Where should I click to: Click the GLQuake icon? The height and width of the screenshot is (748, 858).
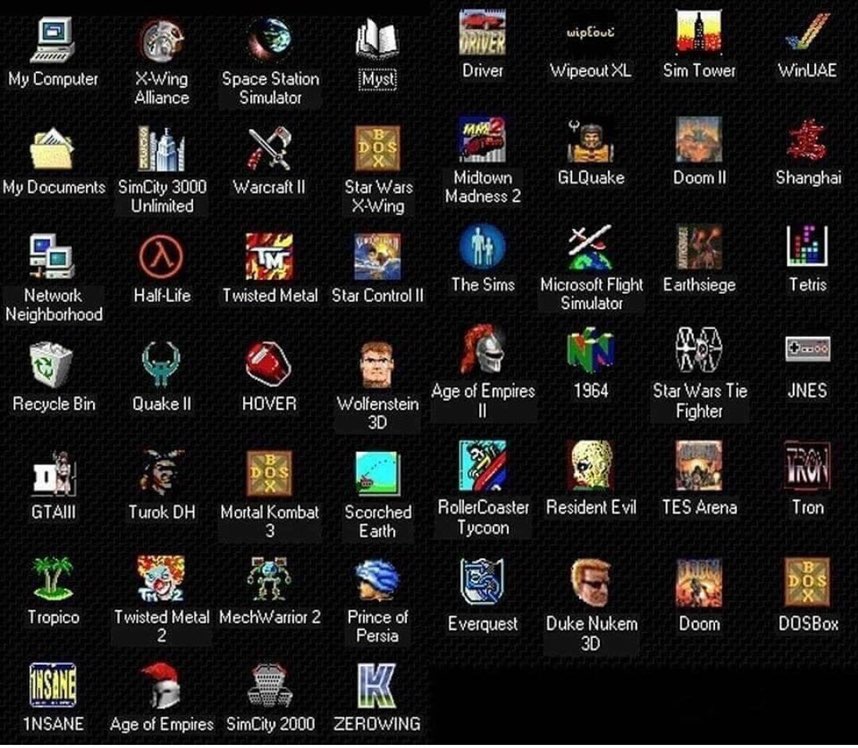(590, 140)
